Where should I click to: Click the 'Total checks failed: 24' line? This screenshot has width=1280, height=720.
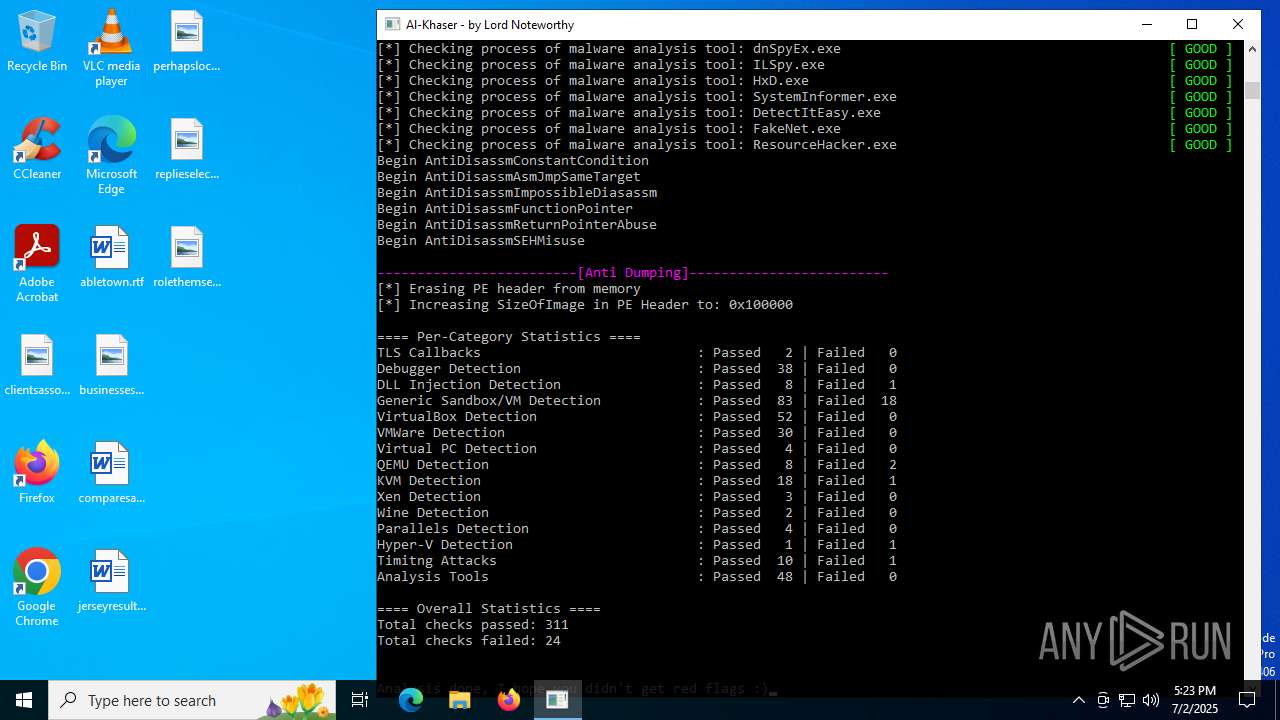[469, 641]
